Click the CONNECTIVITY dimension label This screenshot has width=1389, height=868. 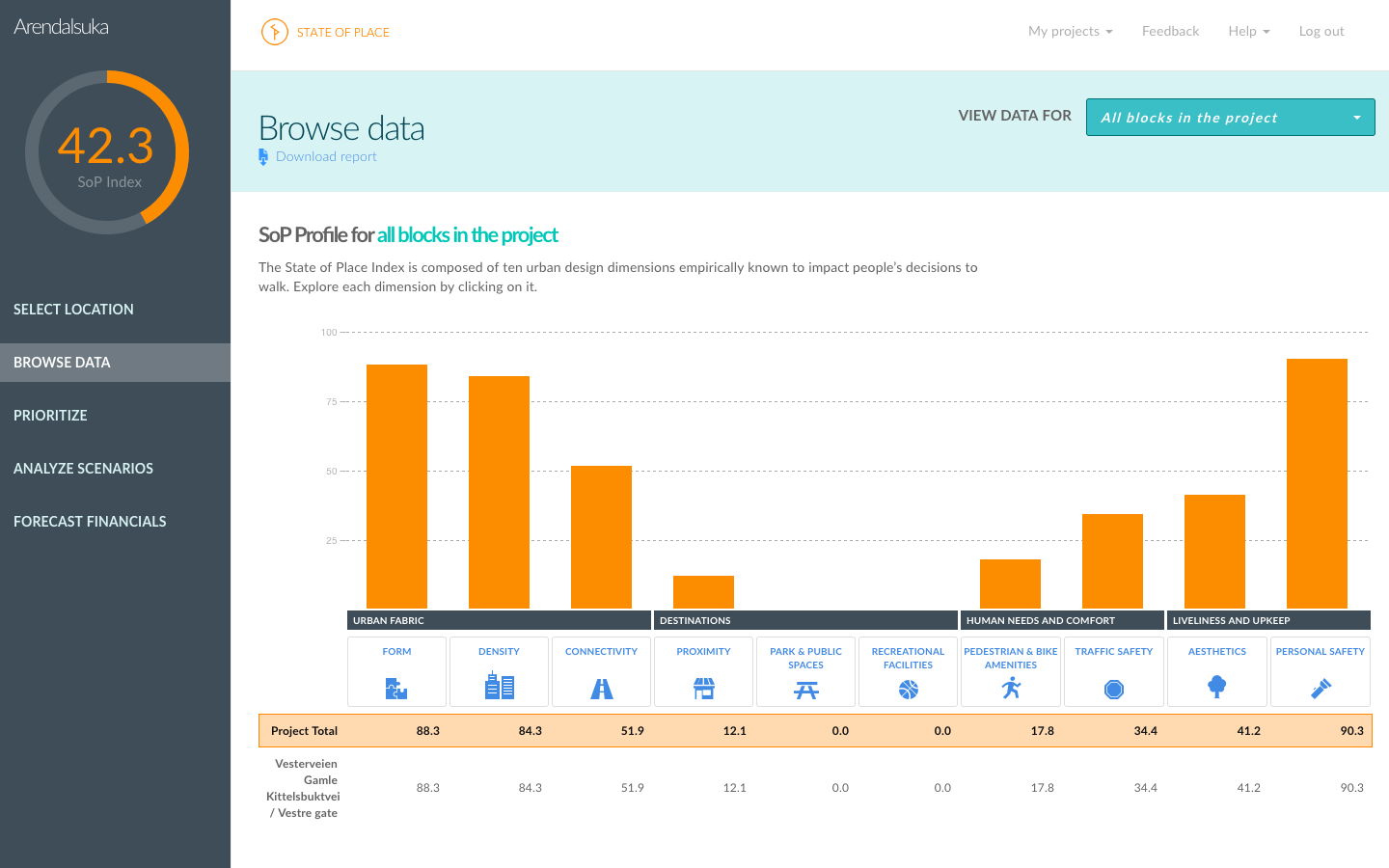[601, 652]
